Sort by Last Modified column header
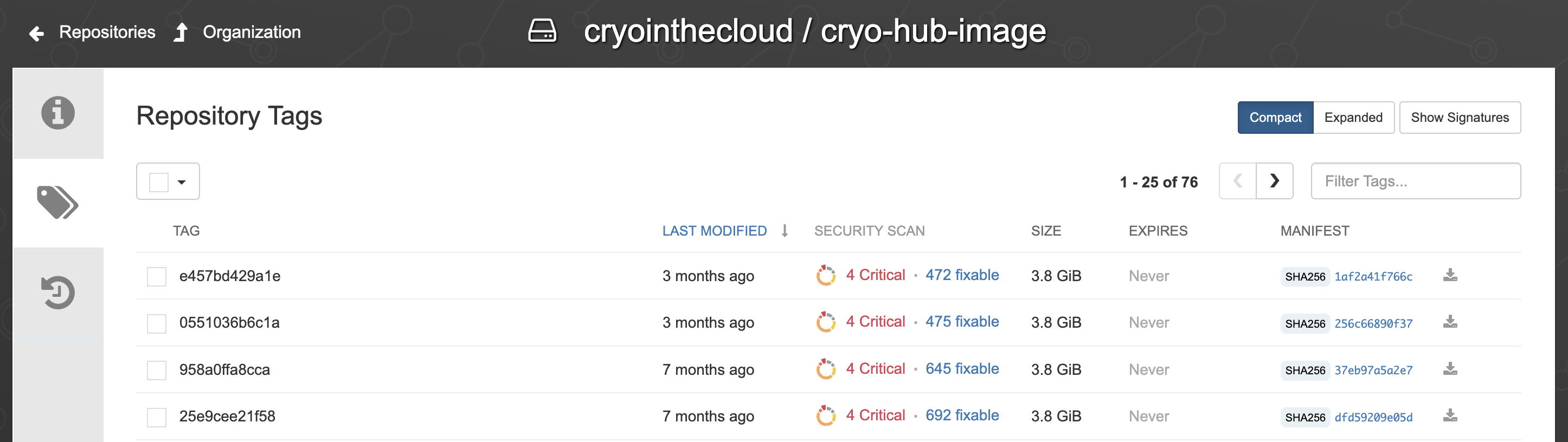Image resolution: width=1568 pixels, height=442 pixels. (714, 231)
